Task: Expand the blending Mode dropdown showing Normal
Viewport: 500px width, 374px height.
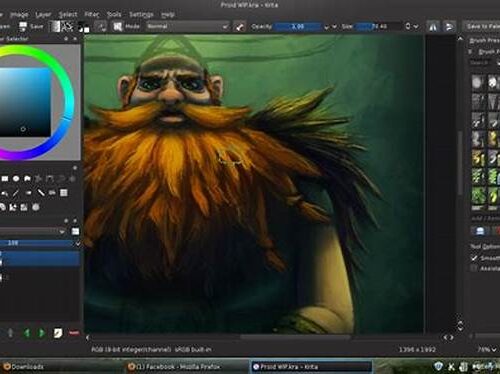Action: 188,26
